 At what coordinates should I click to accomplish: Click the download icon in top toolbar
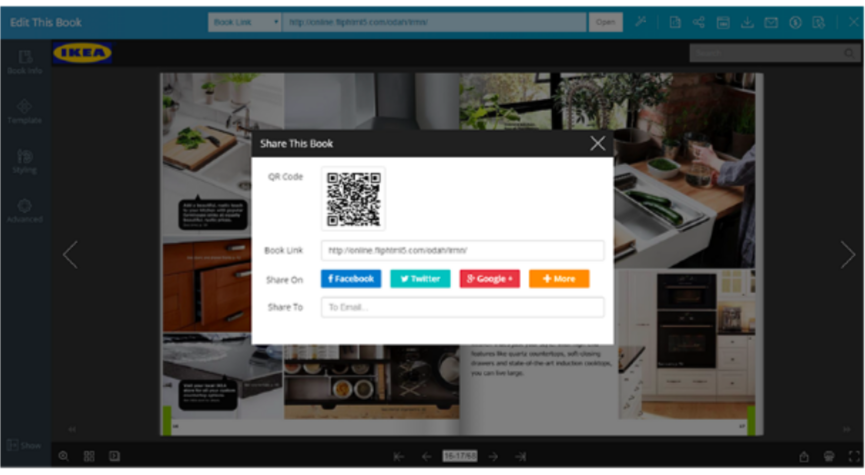(747, 22)
